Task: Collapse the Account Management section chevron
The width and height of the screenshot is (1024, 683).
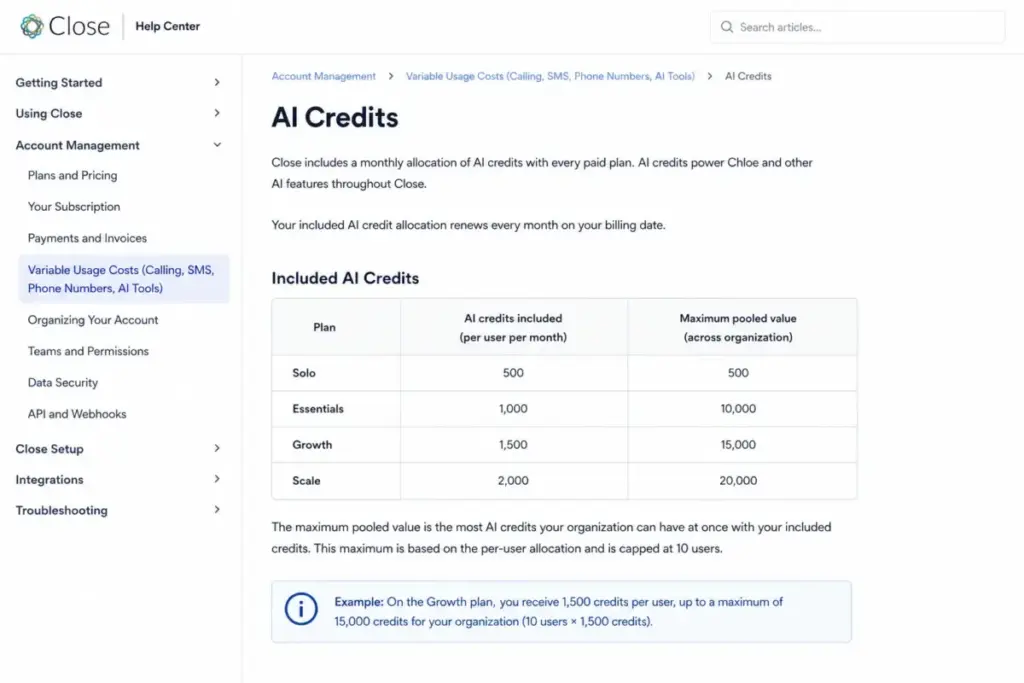Action: 217,145
